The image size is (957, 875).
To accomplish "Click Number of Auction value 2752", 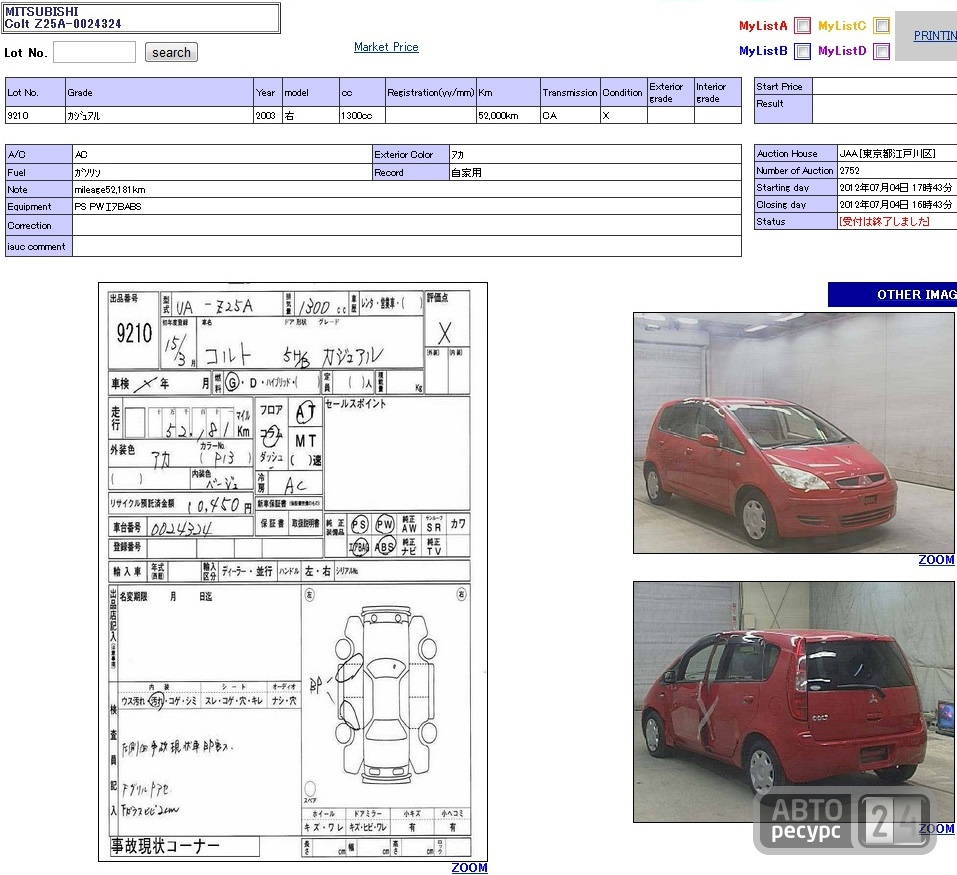I will point(850,171).
